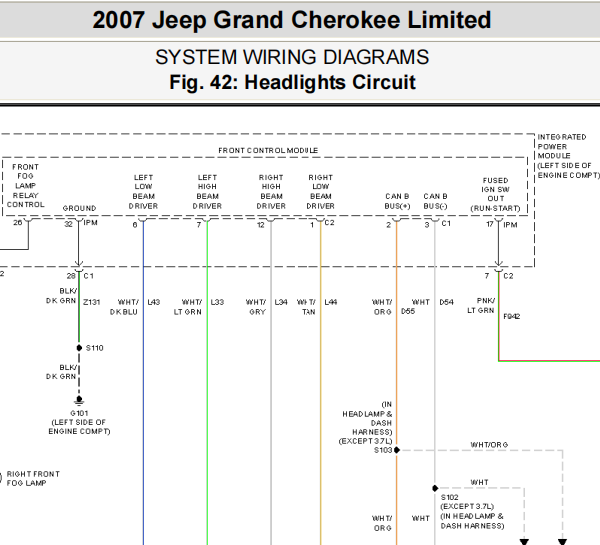Select 'WHT/ DK BLU' wire color label
Screen dimensions: 600x545
[124, 307]
